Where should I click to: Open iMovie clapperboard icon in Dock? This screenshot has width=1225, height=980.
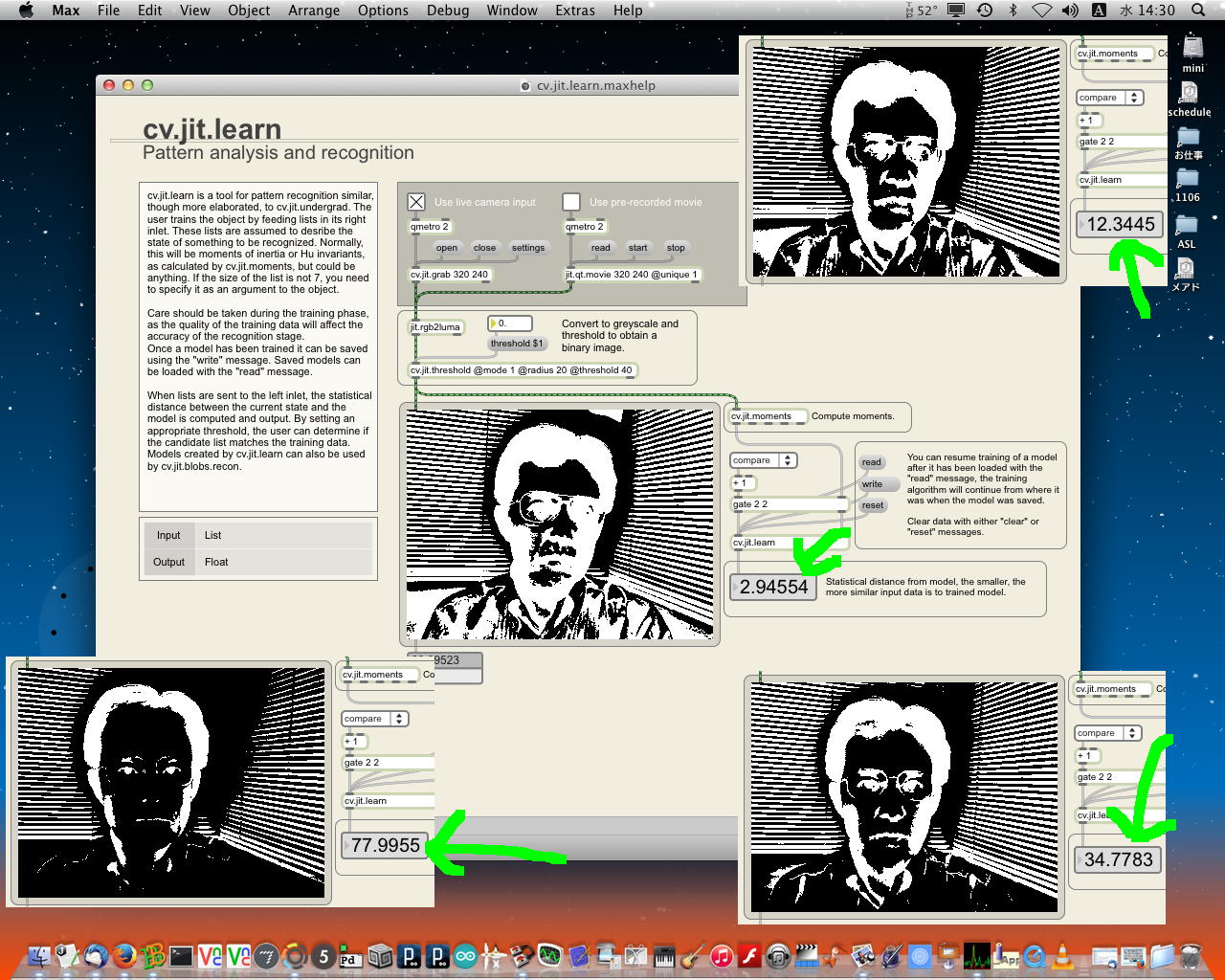807,955
